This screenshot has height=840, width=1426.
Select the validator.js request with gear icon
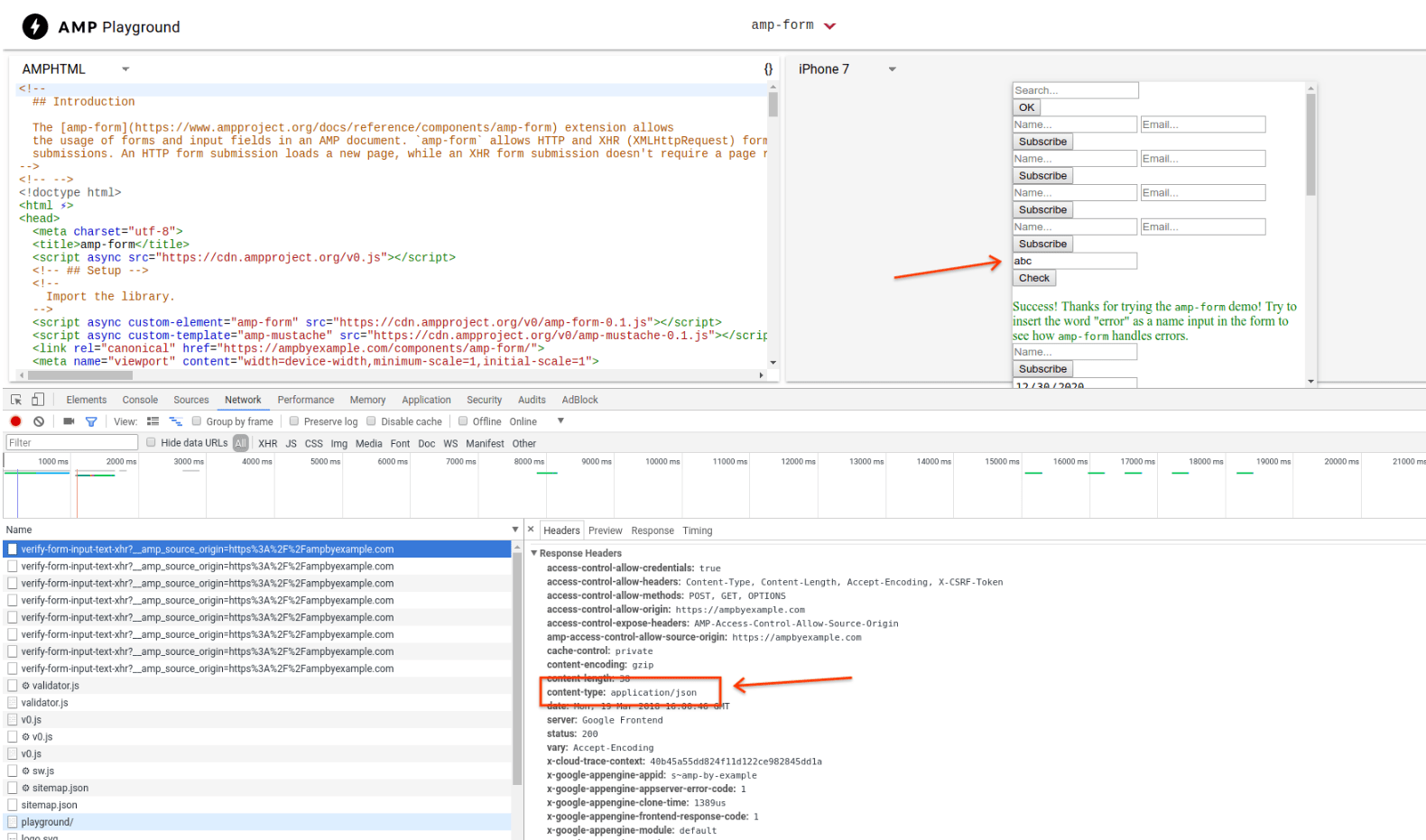(258, 686)
